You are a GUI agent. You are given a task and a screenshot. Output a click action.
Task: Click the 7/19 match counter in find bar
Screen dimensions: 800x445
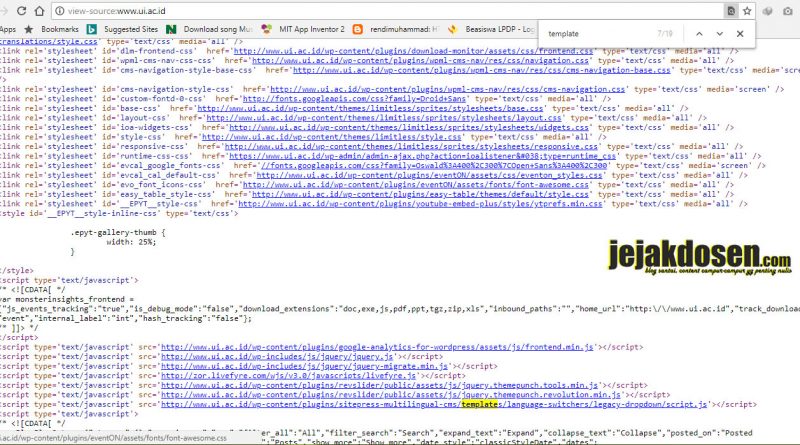coord(665,34)
